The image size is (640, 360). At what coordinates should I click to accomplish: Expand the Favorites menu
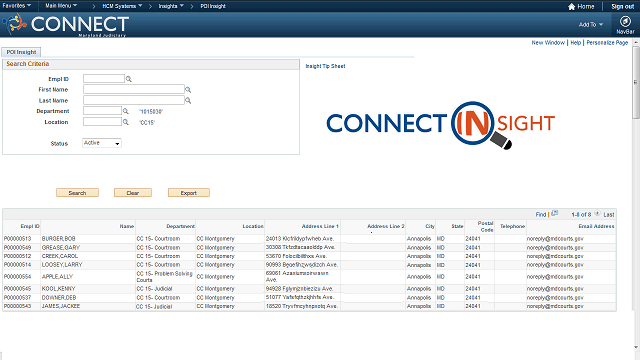[x=16, y=6]
